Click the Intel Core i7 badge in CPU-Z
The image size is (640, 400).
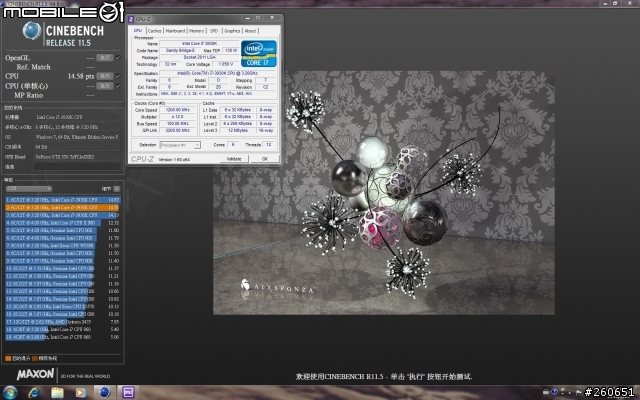[x=259, y=53]
